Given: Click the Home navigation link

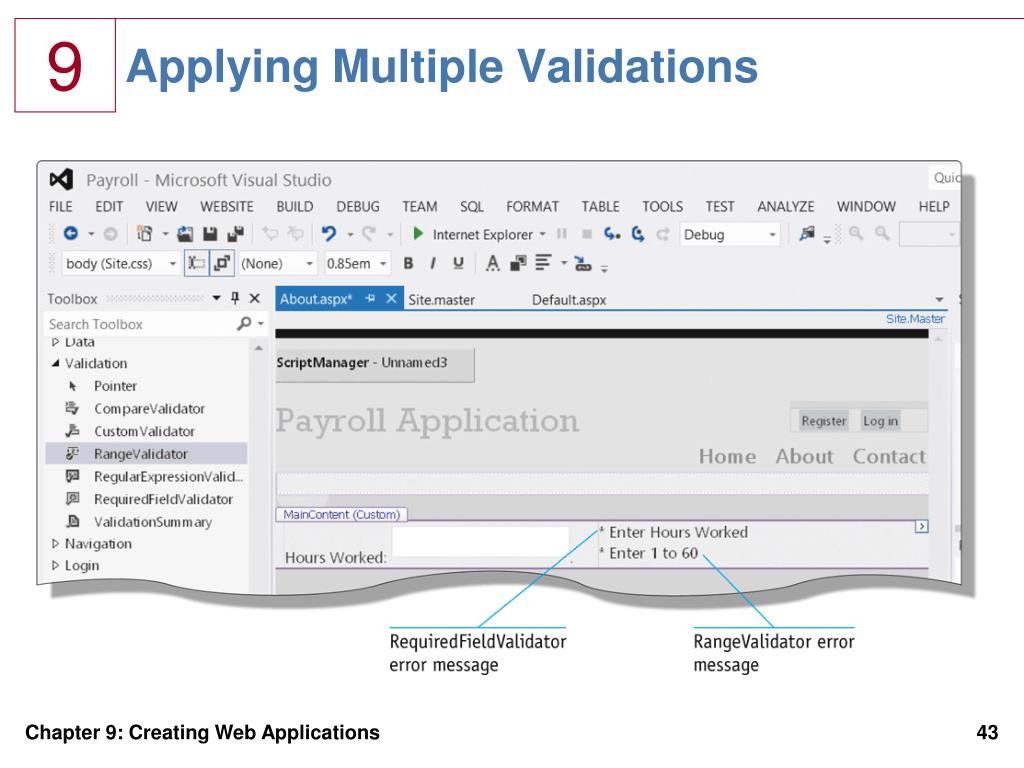Looking at the screenshot, I should pyautogui.click(x=728, y=456).
